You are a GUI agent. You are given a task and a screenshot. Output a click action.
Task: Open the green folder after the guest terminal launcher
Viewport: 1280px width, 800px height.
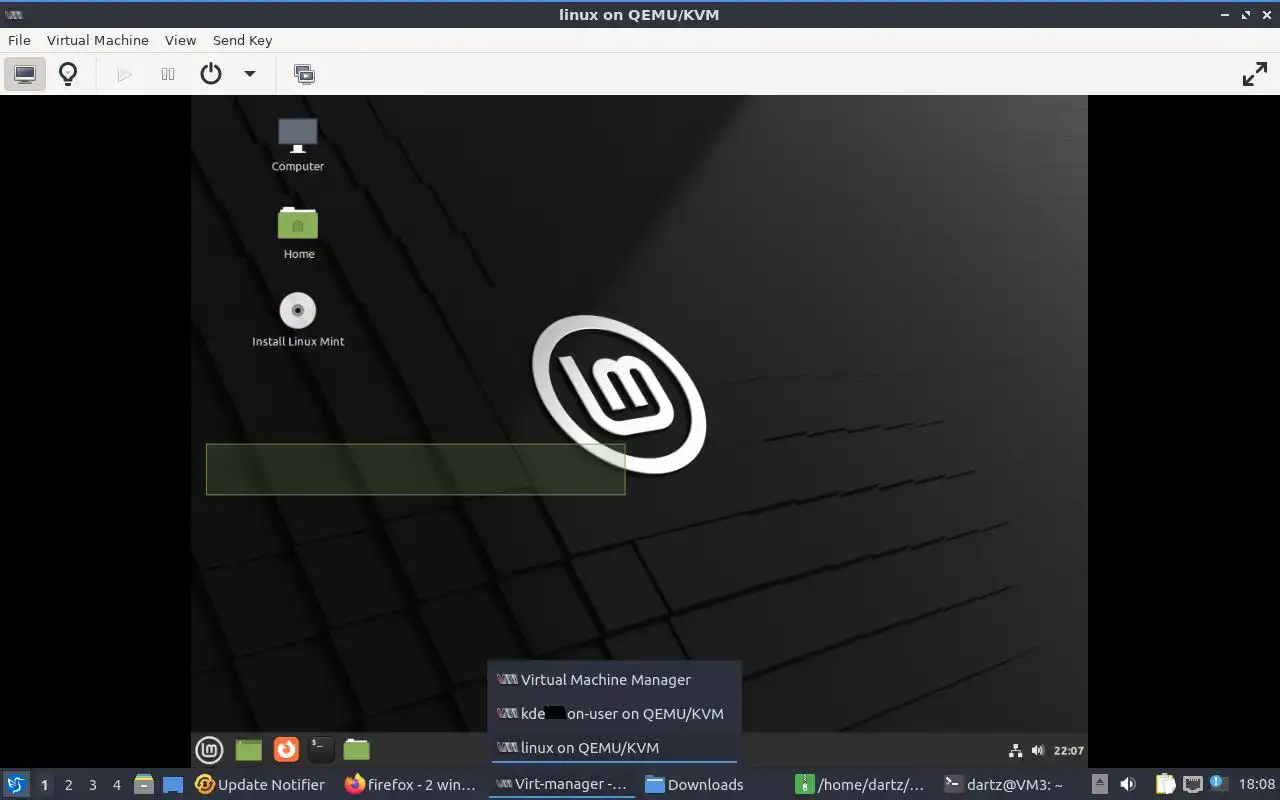pyautogui.click(x=356, y=749)
